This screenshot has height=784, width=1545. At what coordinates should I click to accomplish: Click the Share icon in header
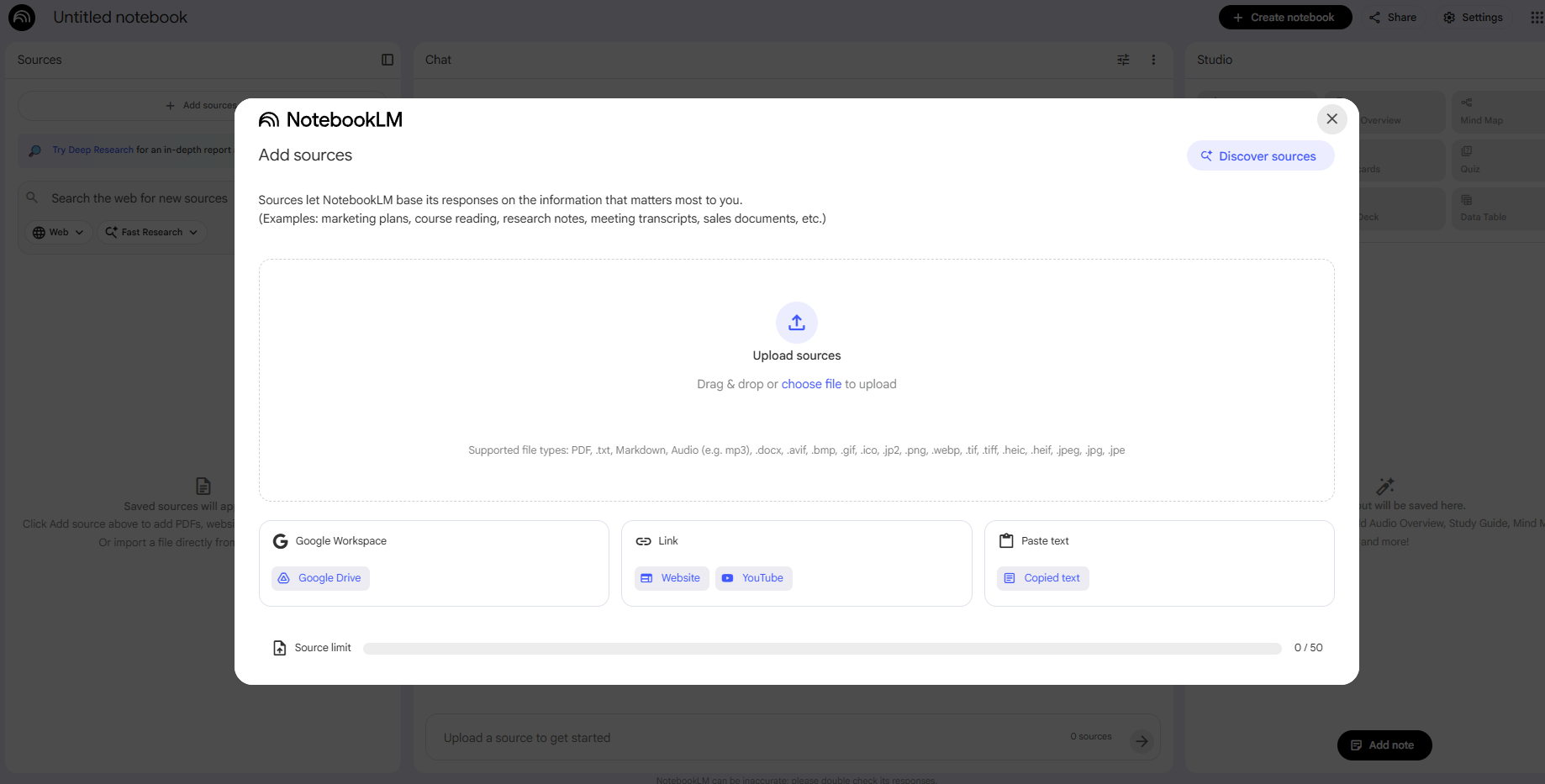[x=1375, y=18]
